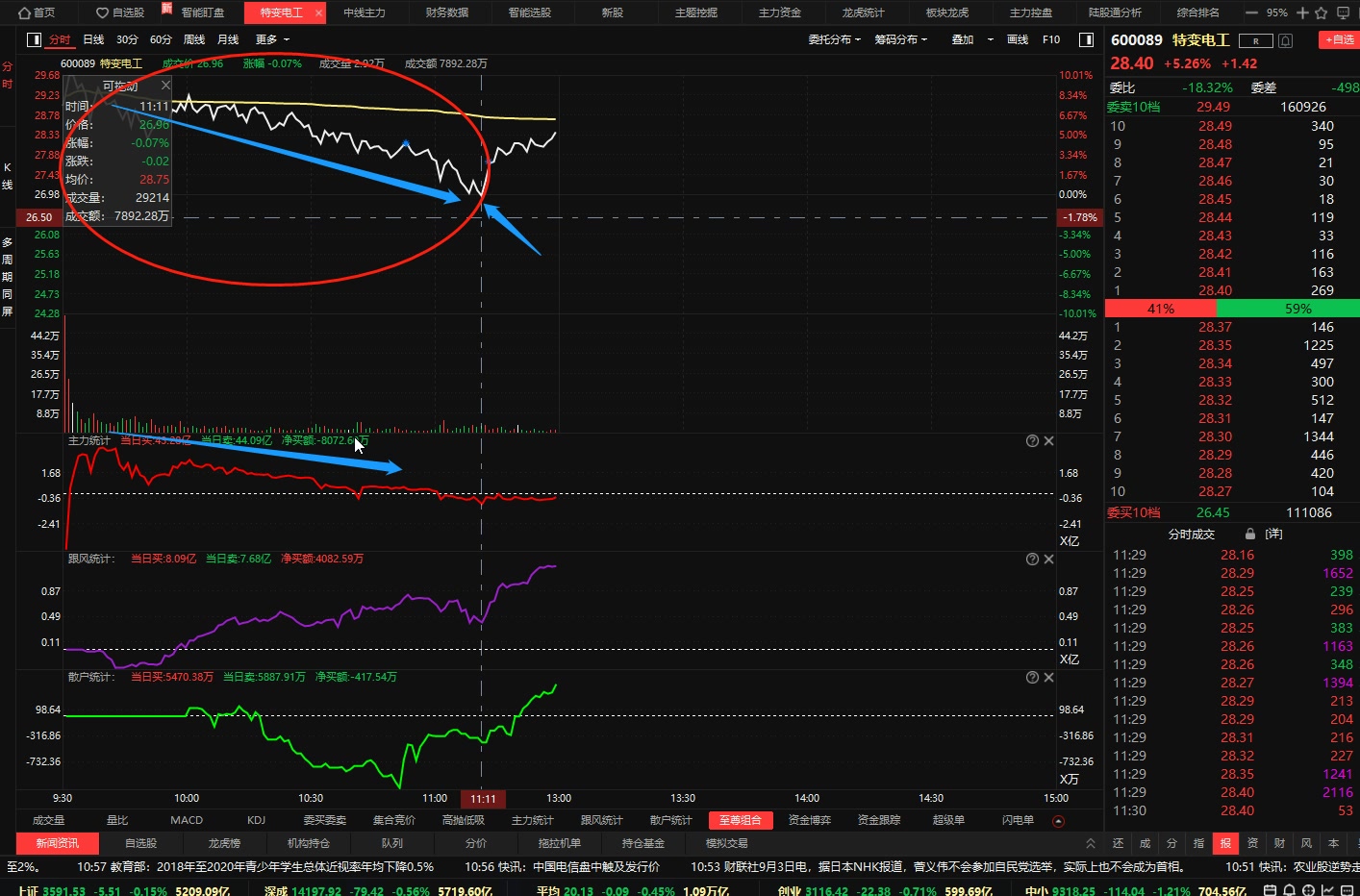
Task: Add stock with the +自选 button
Action: 1339,39
